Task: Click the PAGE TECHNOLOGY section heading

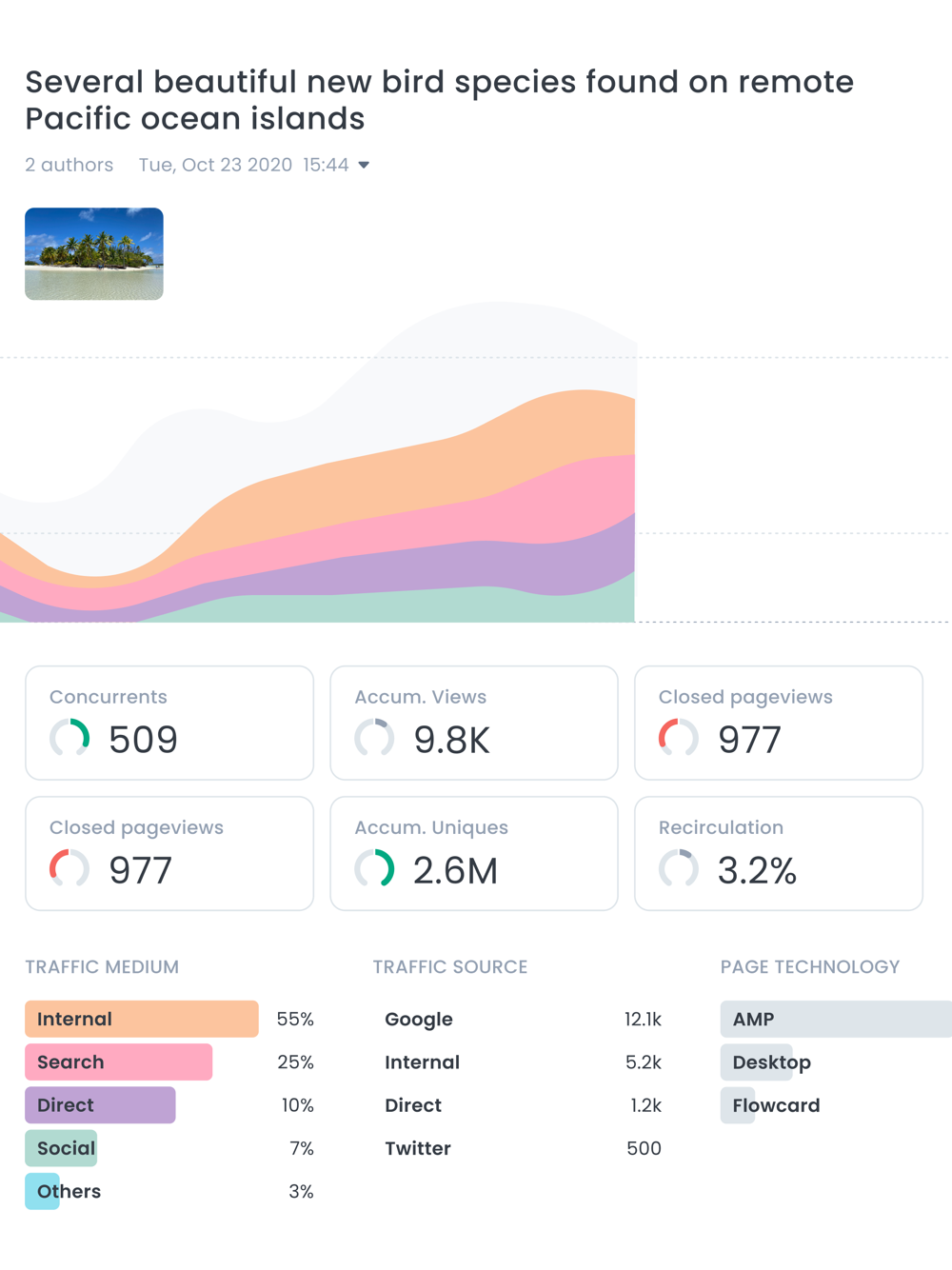Action: tap(810, 966)
